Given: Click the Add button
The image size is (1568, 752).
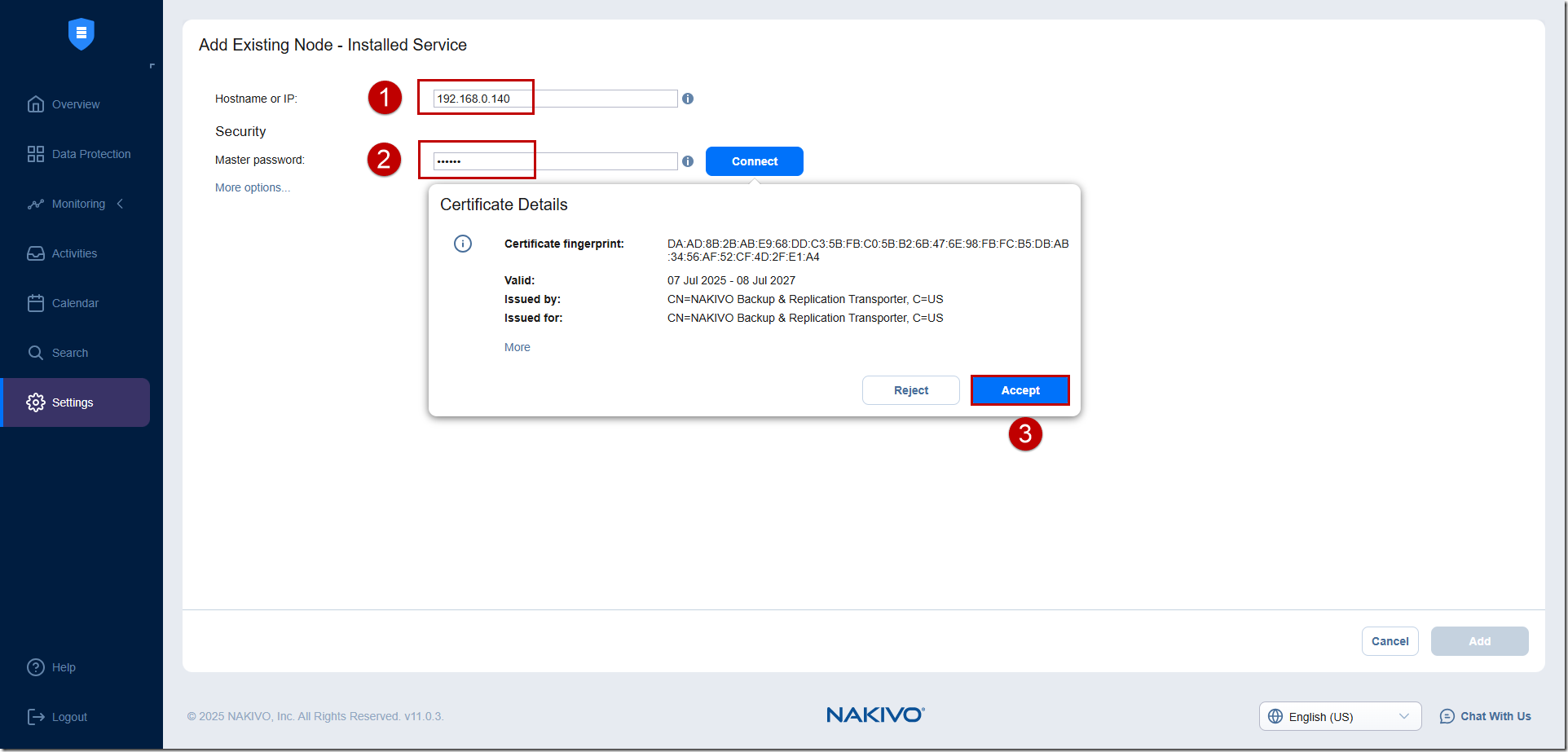Looking at the screenshot, I should click(1480, 641).
